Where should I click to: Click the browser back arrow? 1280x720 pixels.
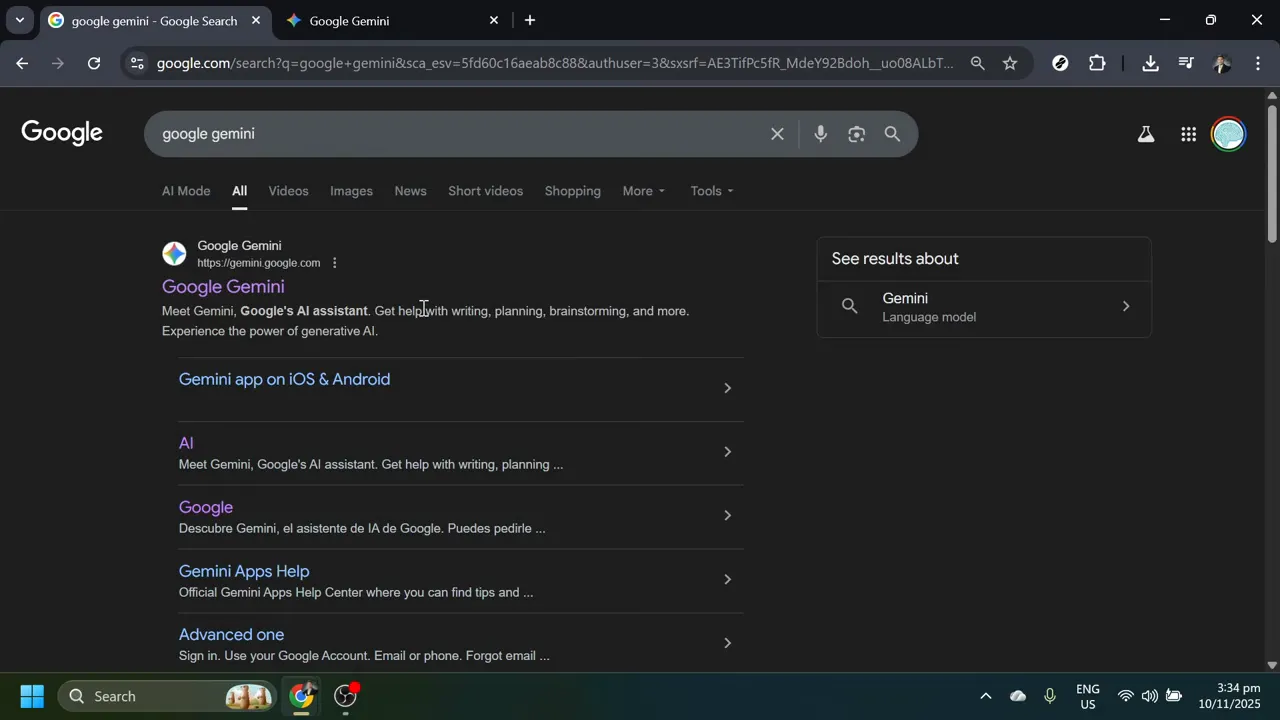point(22,63)
